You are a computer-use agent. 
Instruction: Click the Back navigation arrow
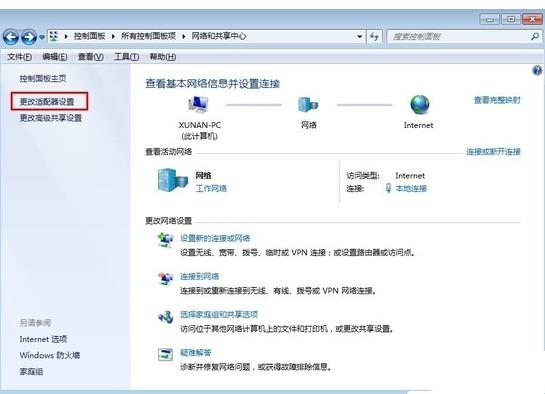(11, 37)
